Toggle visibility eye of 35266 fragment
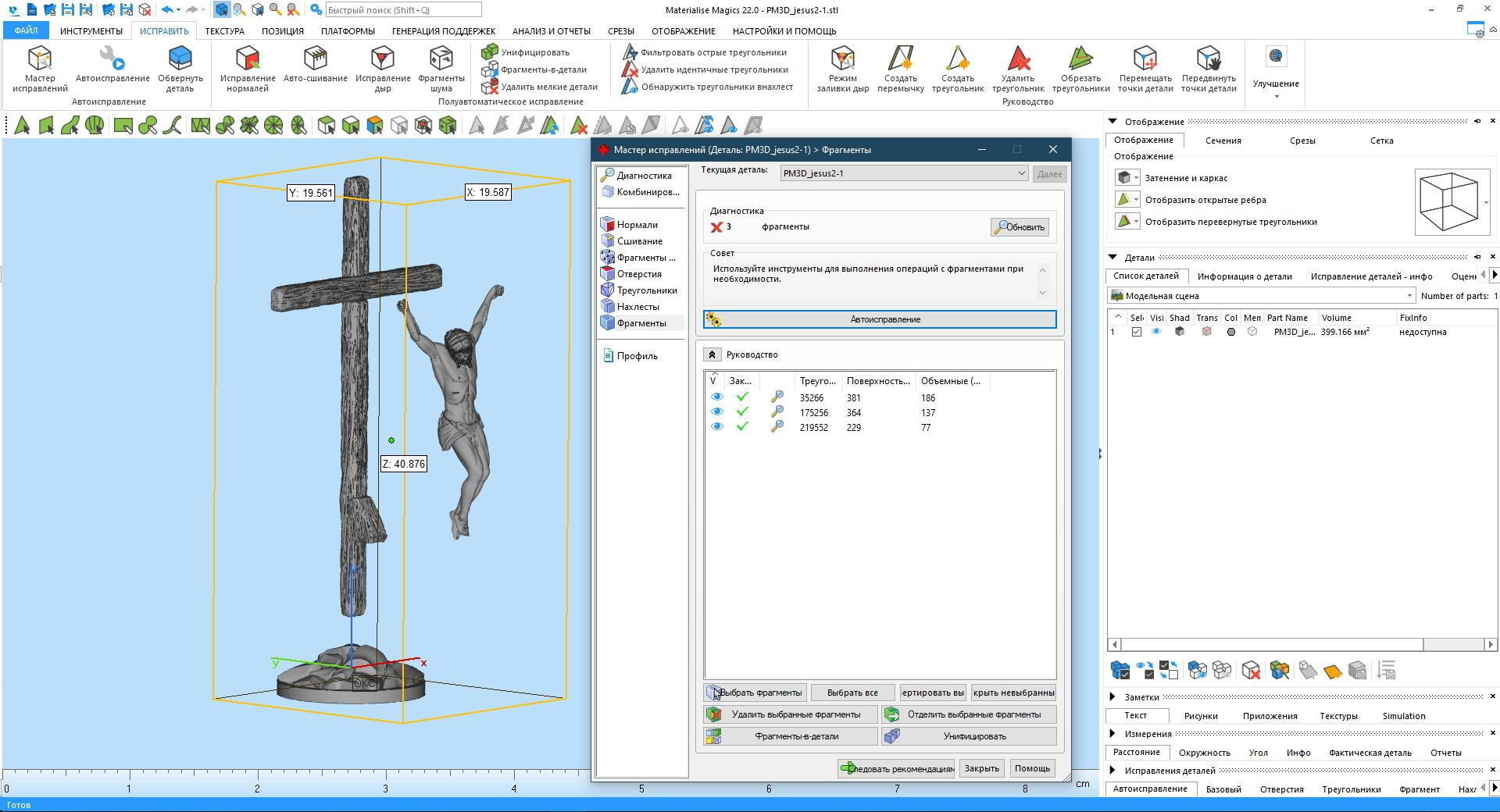1500x812 pixels. (x=716, y=397)
